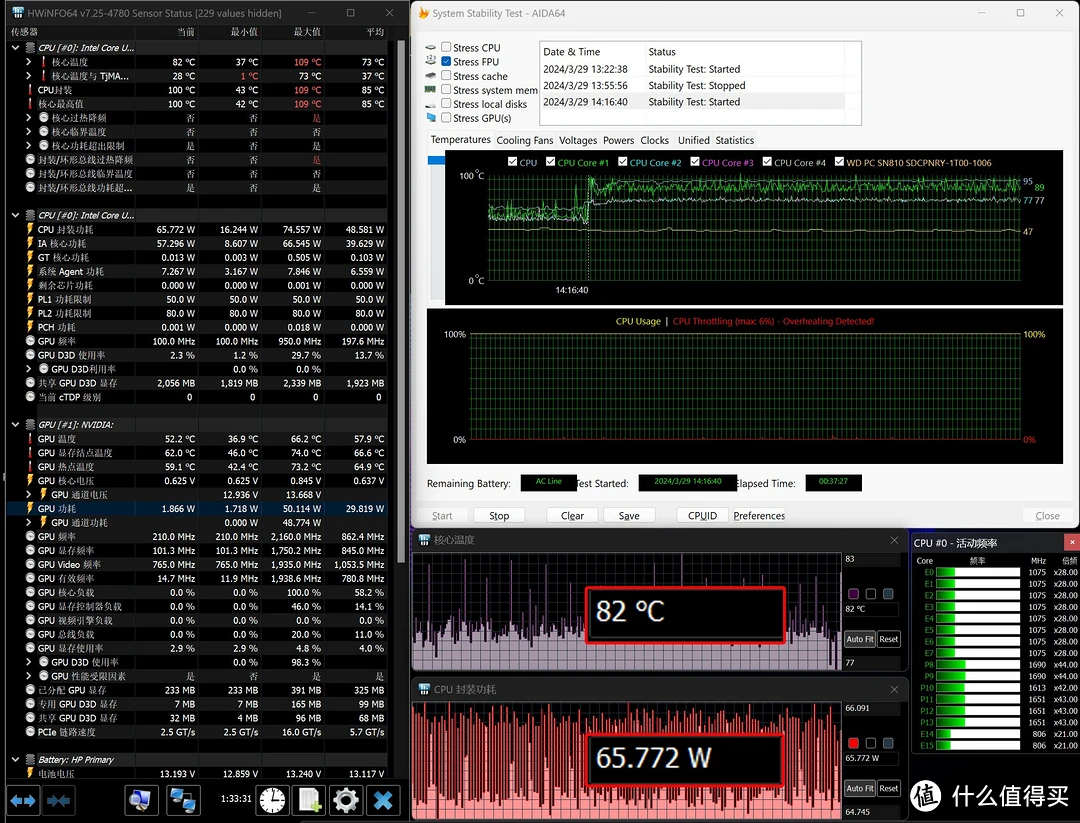The width and height of the screenshot is (1080, 823).
Task: Click the AIDA64 flame icon in title bar
Action: coord(424,13)
